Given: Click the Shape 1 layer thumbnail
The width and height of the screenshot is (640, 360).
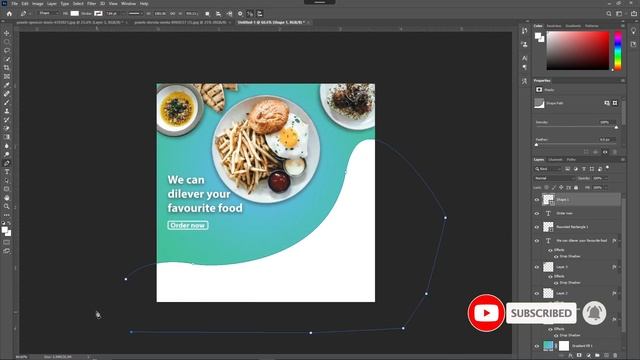Looking at the screenshot, I should click(548, 200).
